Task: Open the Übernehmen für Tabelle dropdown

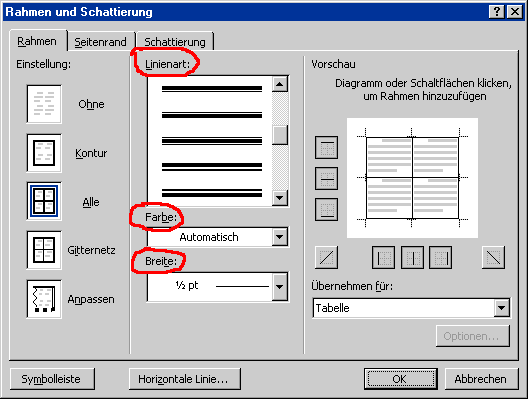Action: pos(501,308)
